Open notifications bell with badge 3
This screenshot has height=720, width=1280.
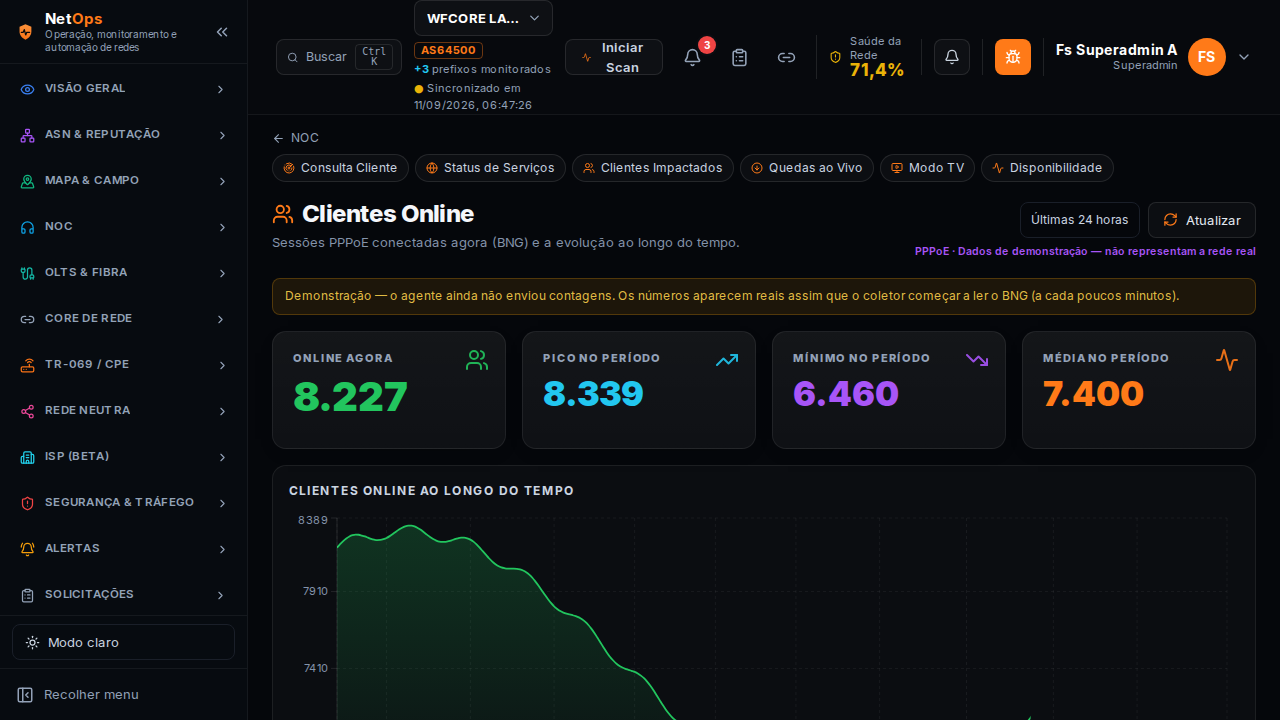point(692,57)
